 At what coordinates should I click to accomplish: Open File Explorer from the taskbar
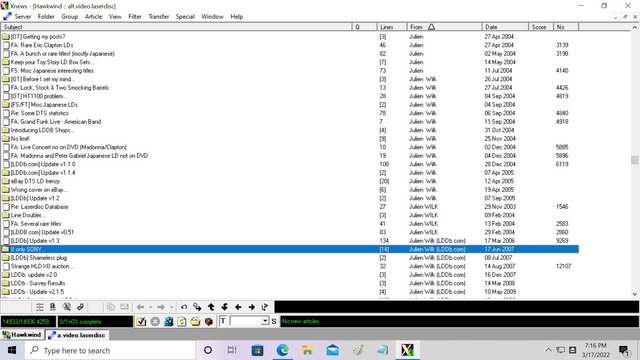click(x=307, y=350)
